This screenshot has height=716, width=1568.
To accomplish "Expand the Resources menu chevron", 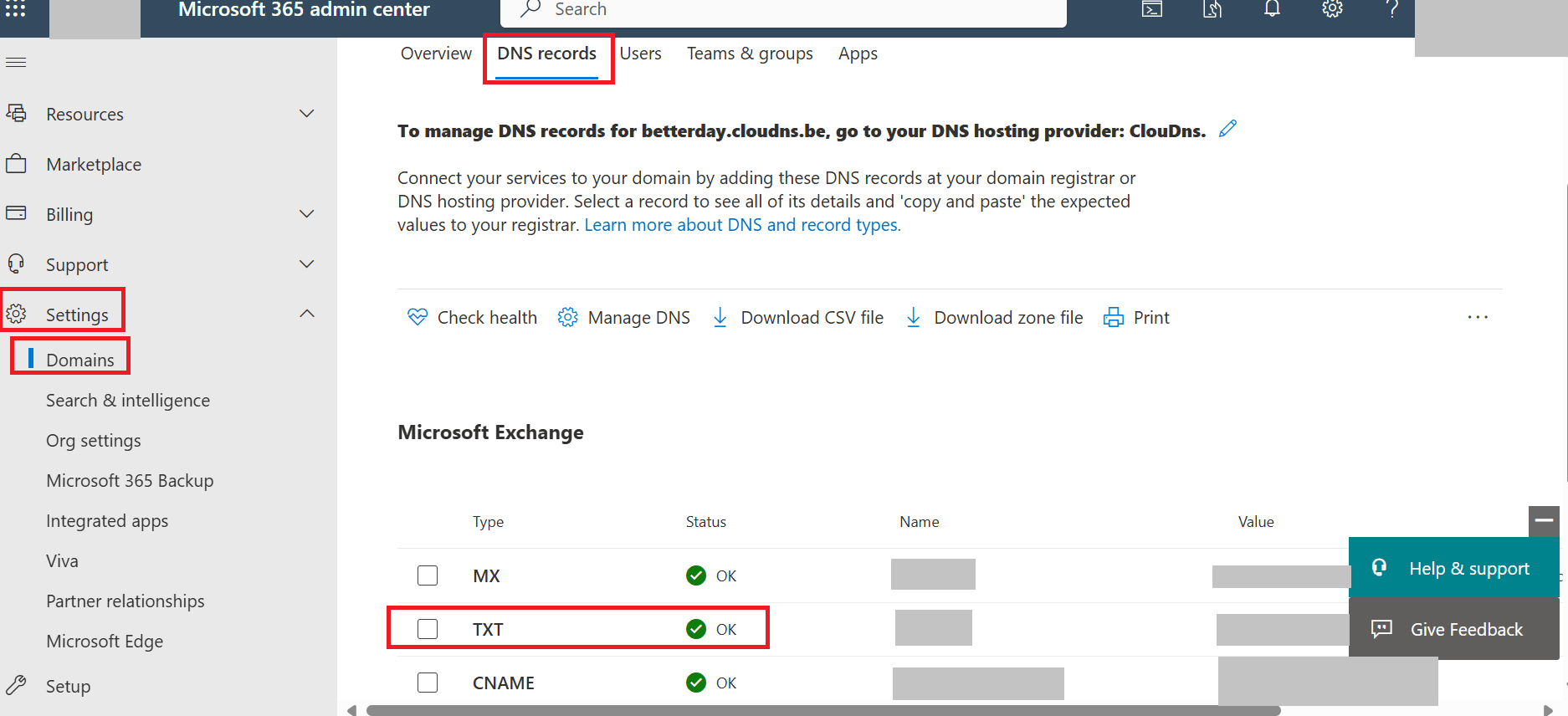I will [x=307, y=113].
